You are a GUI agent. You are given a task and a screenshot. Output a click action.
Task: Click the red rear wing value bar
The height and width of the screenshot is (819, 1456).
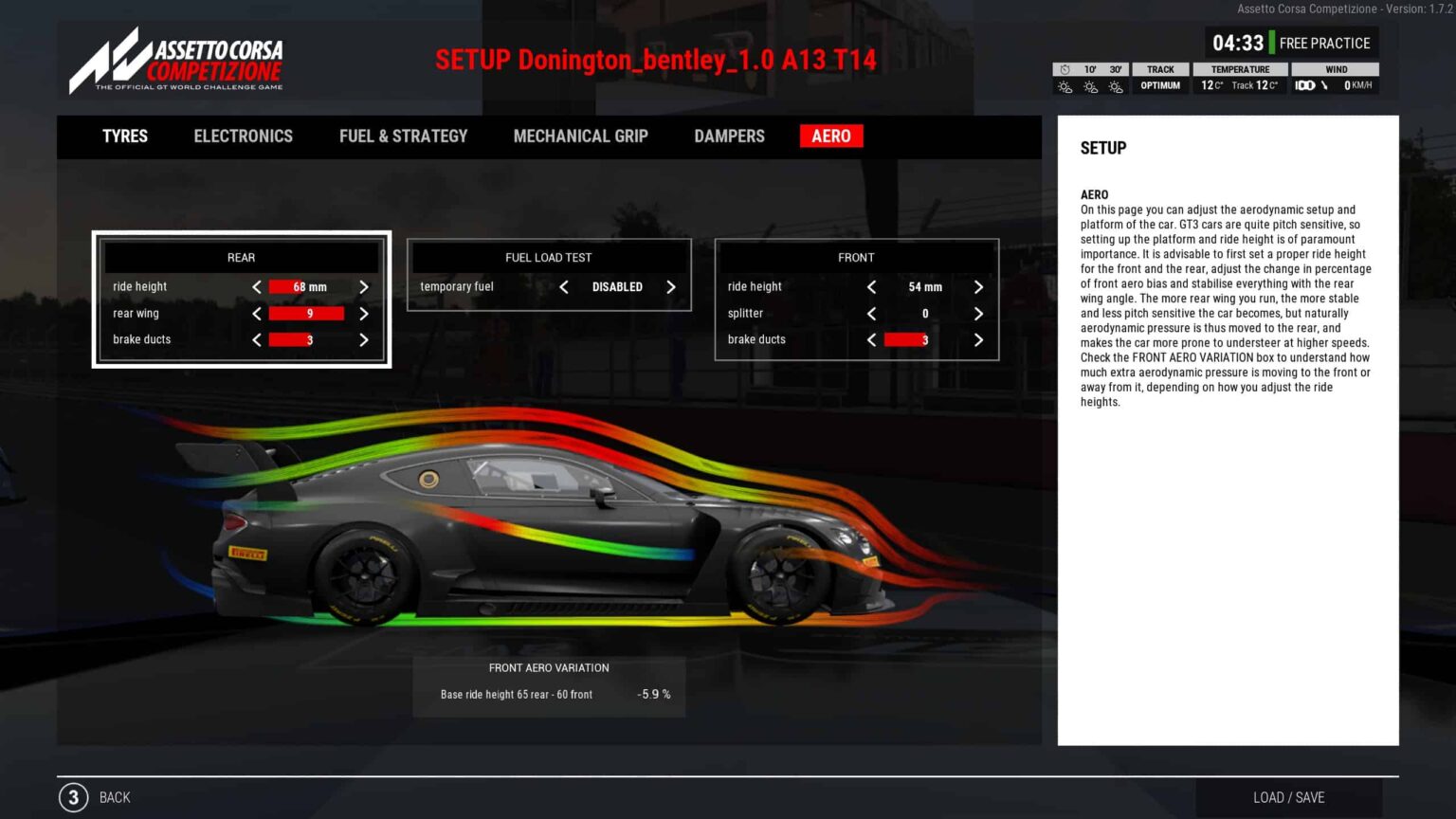(306, 313)
